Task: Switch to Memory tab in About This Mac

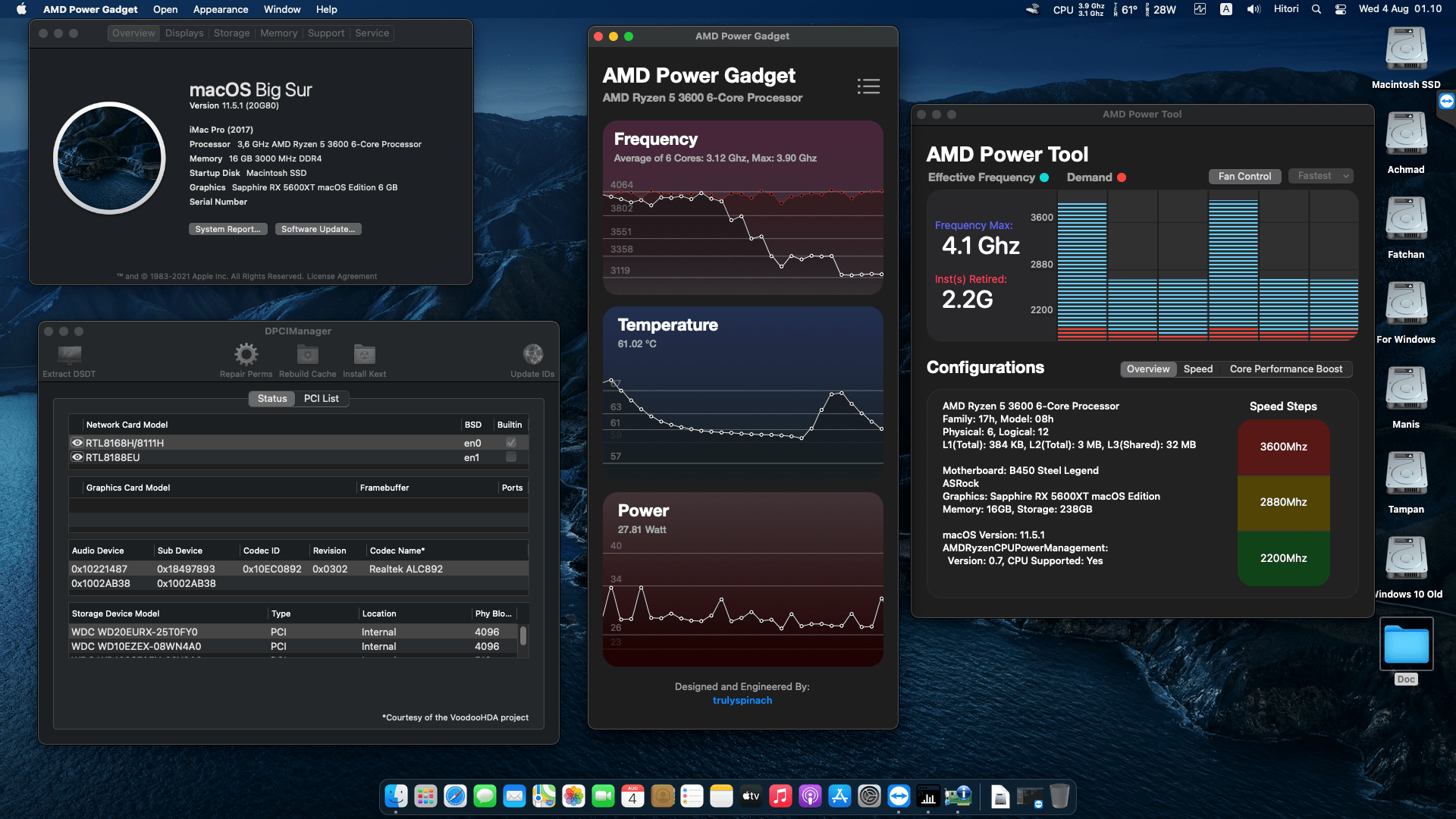Action: click(x=278, y=33)
